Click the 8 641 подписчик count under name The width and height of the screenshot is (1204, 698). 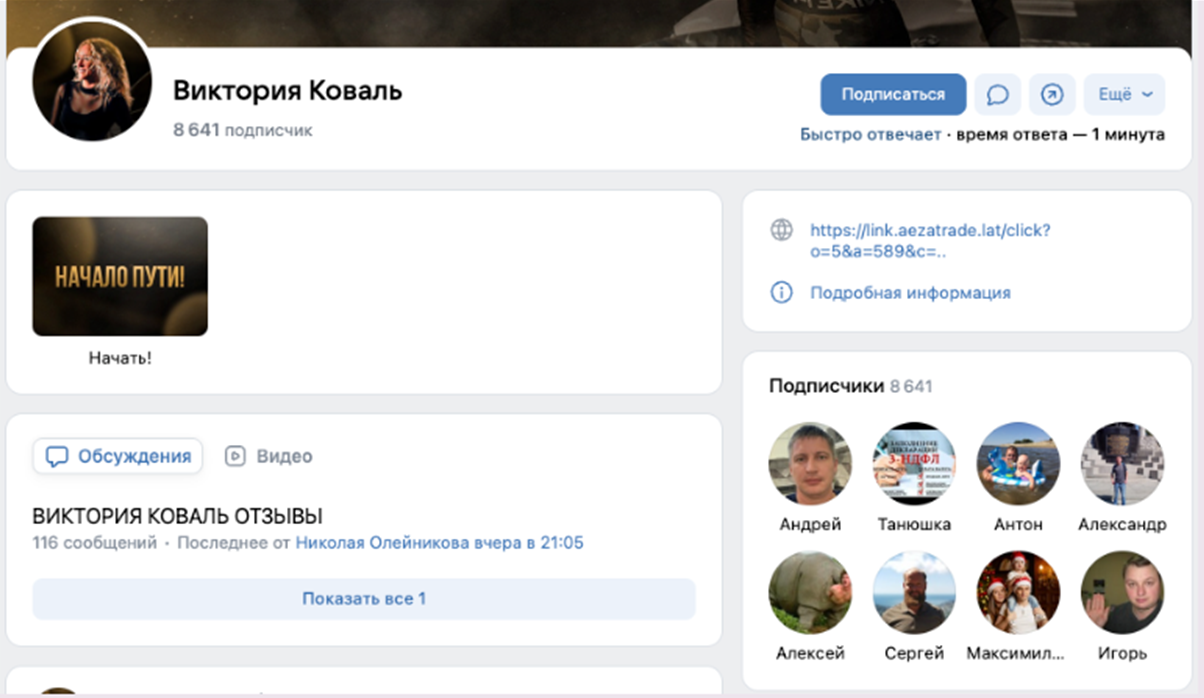point(242,130)
